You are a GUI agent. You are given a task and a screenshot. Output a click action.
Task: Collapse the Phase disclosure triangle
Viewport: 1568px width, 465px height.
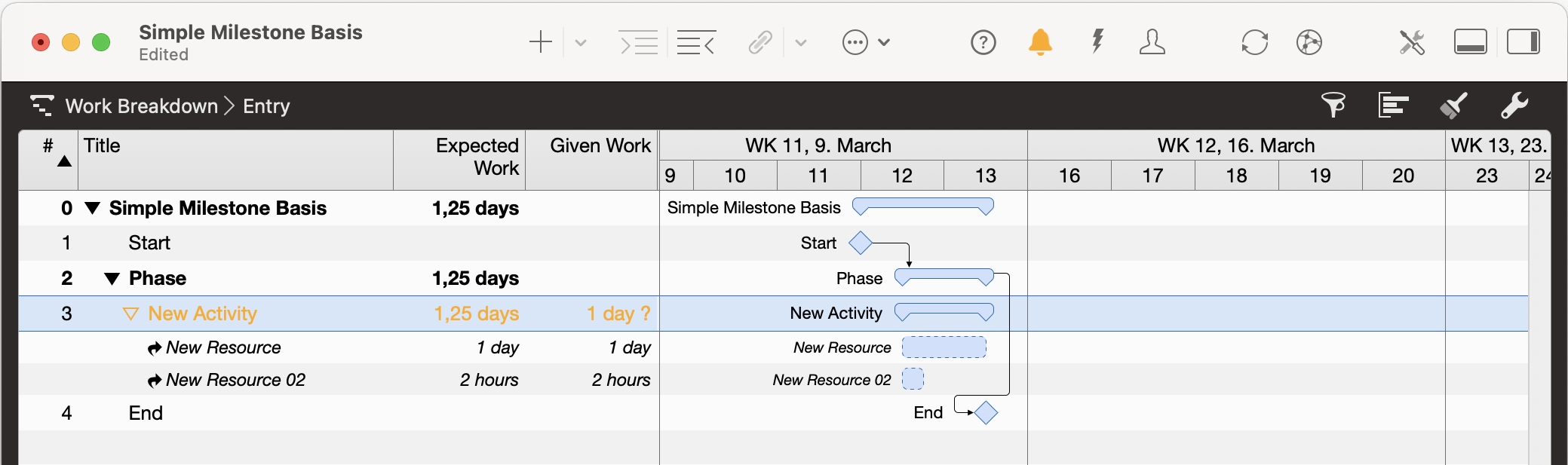pos(112,278)
